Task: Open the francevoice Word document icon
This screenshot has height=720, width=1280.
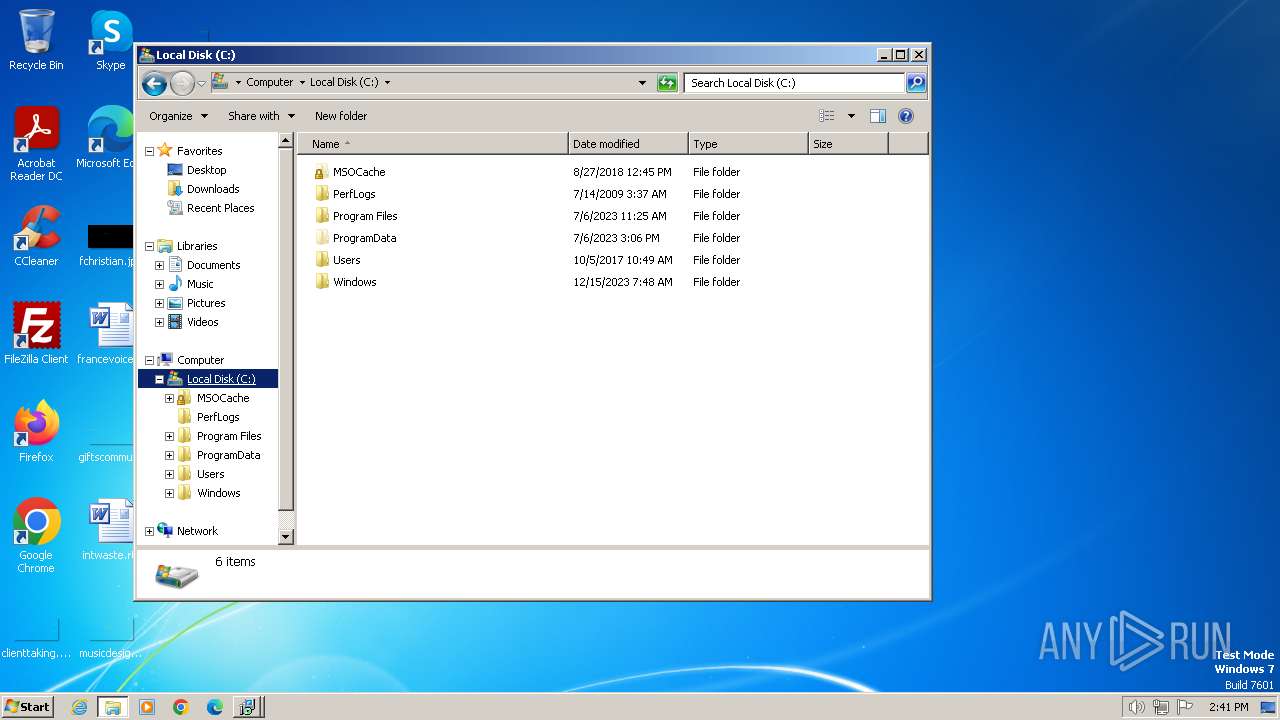Action: tap(106, 334)
